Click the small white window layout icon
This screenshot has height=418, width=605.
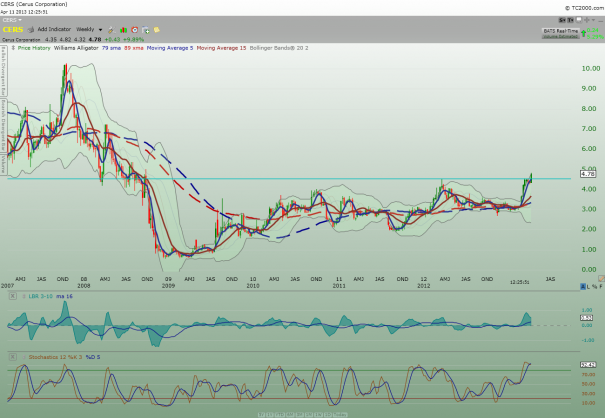(x=578, y=20)
